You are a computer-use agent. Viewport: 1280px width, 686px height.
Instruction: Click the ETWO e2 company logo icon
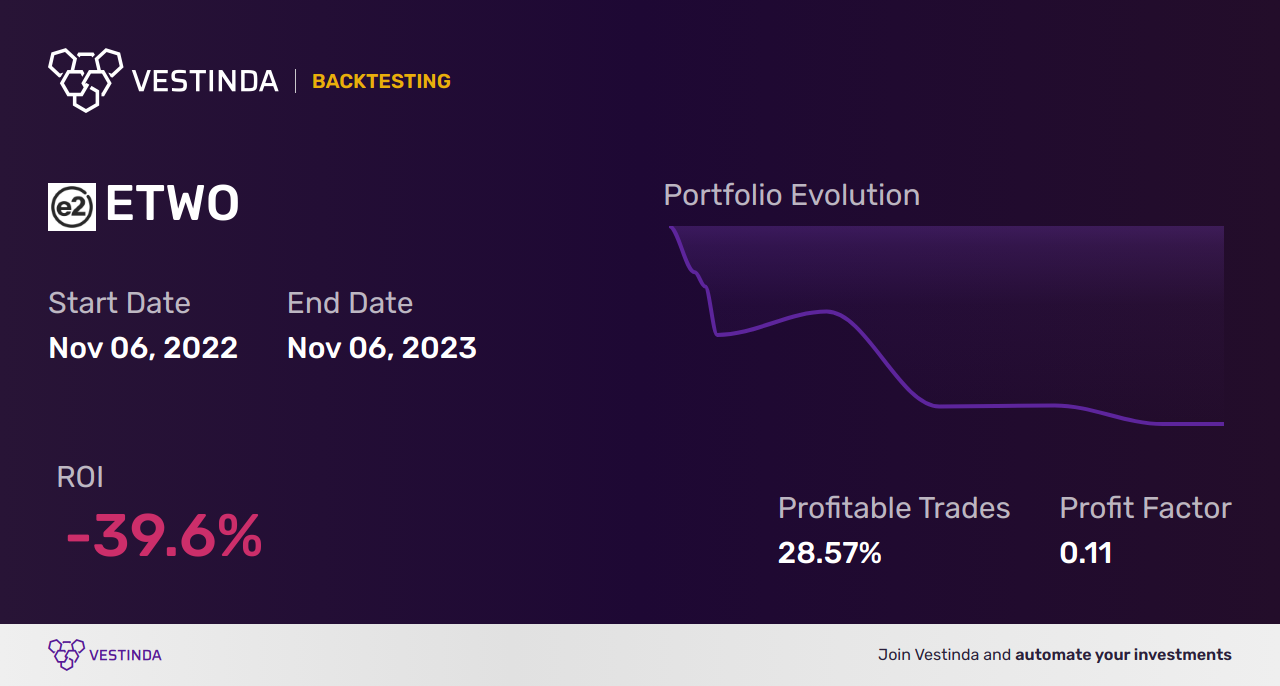72,207
